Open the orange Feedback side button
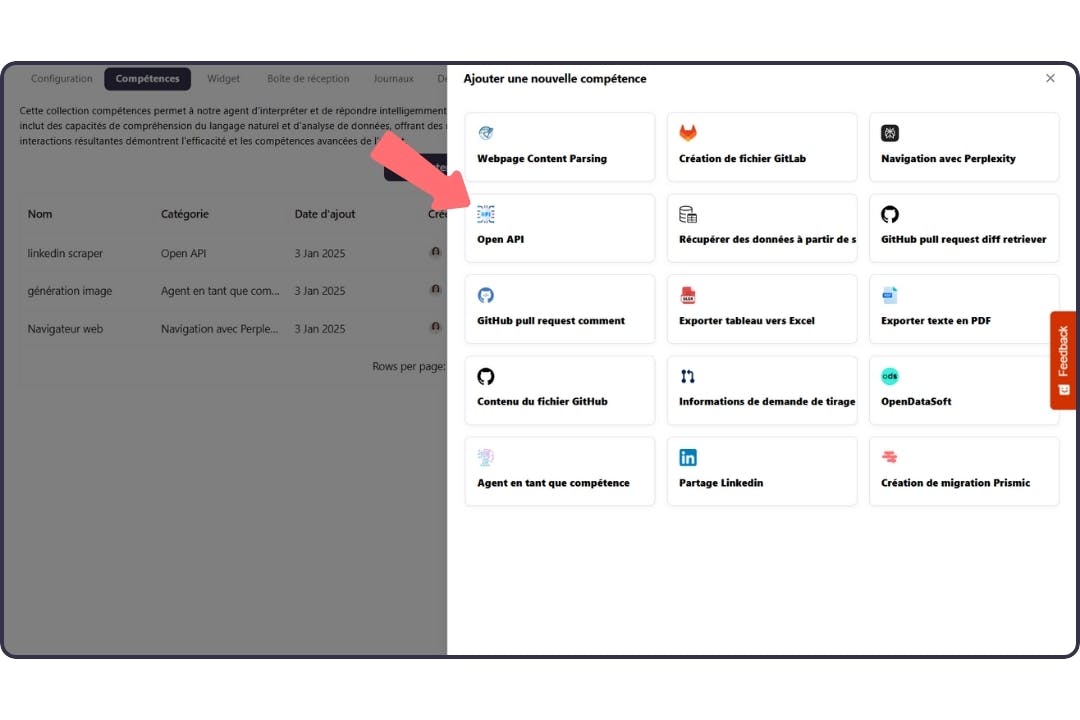 pos(1063,360)
